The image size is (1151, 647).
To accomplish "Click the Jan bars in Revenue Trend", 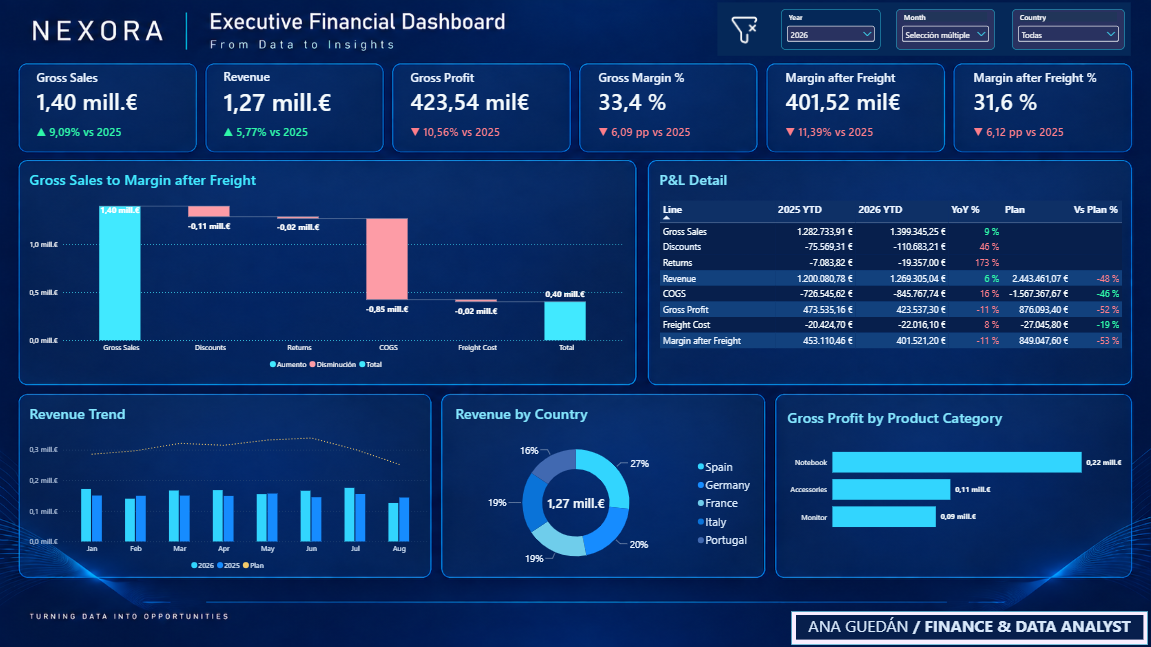I will tap(92, 515).
